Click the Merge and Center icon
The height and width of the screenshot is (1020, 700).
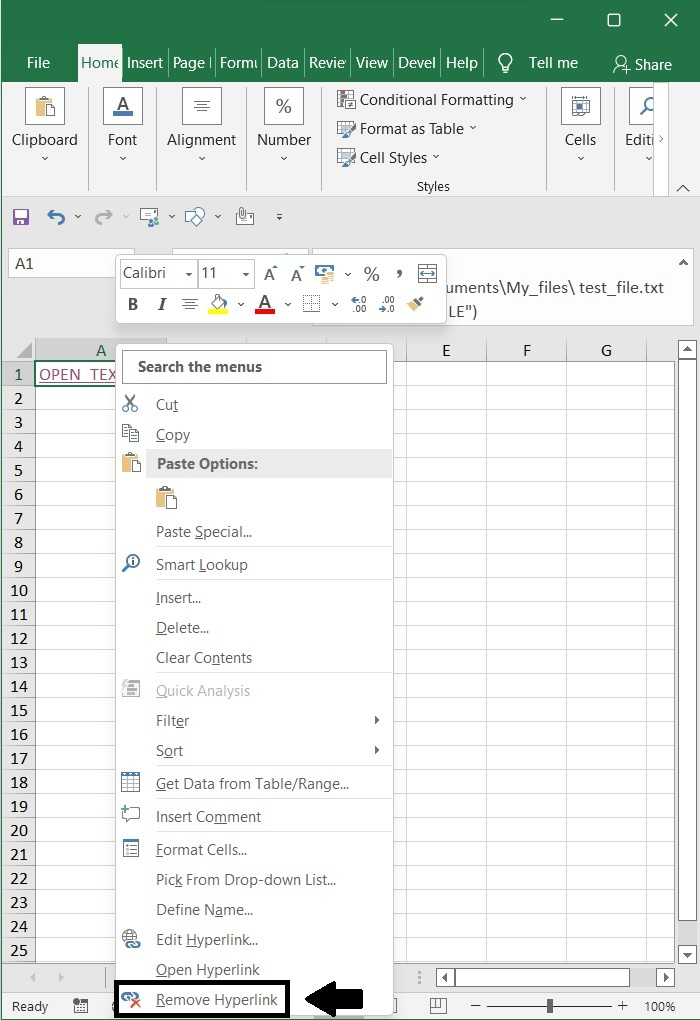pos(427,274)
